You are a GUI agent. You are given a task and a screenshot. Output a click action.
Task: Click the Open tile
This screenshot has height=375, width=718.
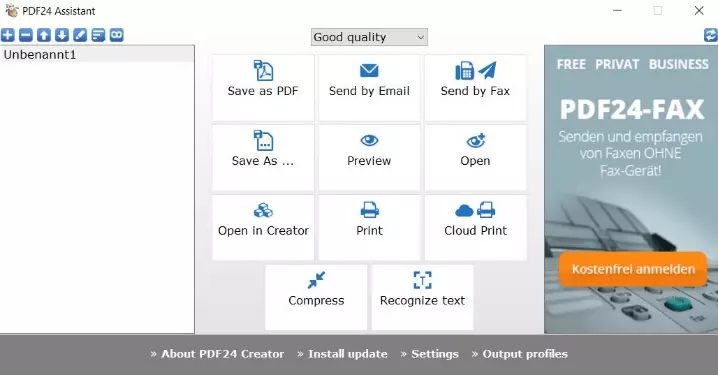coord(475,158)
